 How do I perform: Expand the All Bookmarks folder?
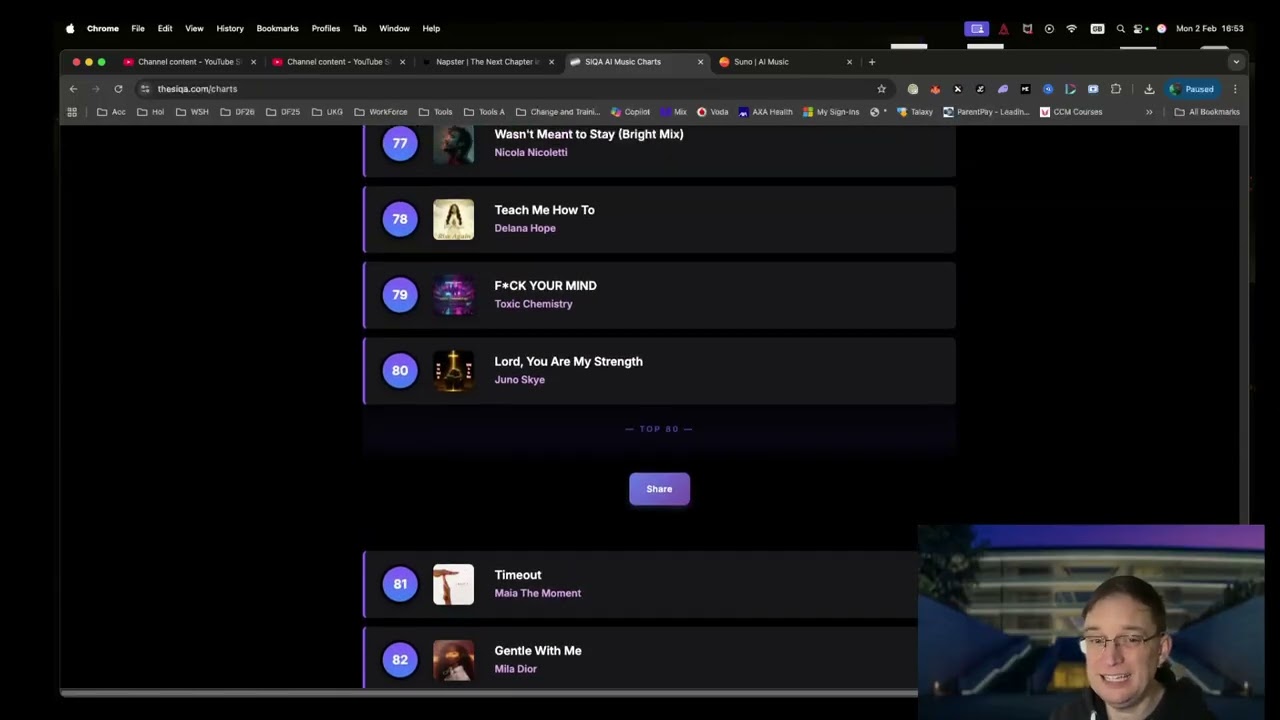pyautogui.click(x=1207, y=112)
